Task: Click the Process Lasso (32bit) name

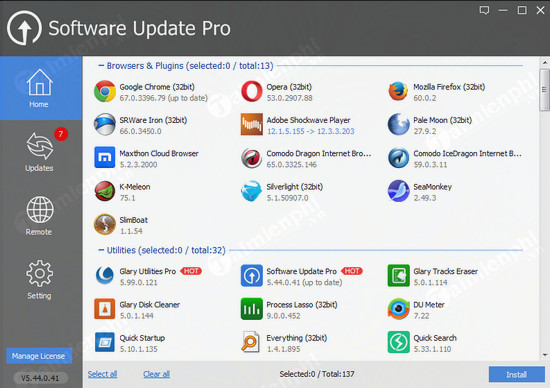Action: pyautogui.click(x=302, y=305)
